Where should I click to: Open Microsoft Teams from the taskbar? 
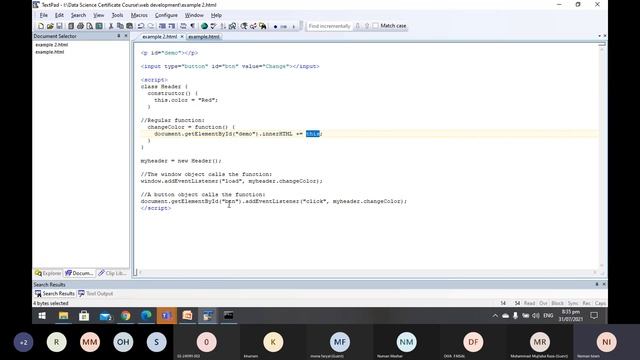pyautogui.click(x=167, y=316)
